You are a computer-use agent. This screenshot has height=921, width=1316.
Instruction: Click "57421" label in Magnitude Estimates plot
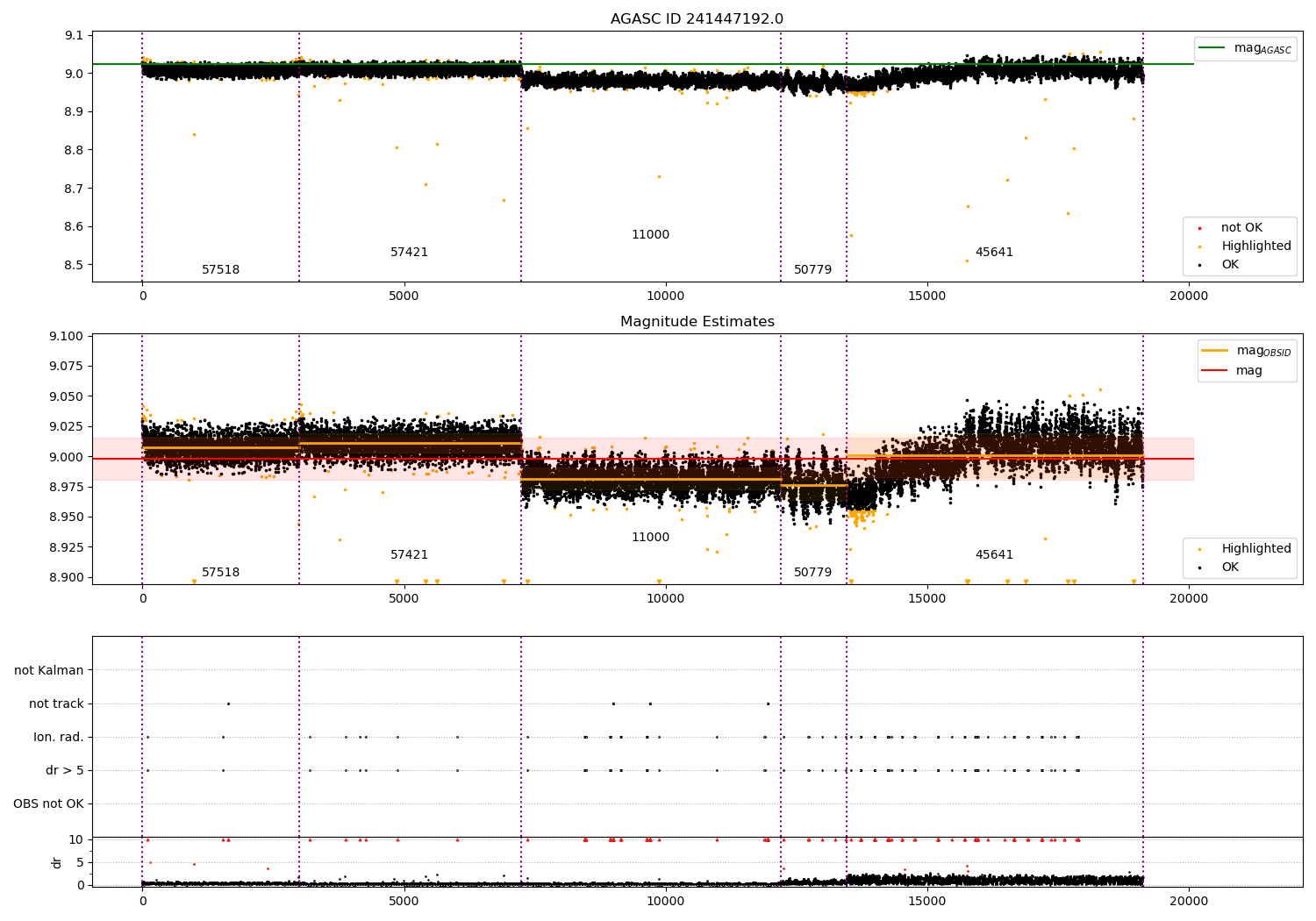click(x=410, y=555)
